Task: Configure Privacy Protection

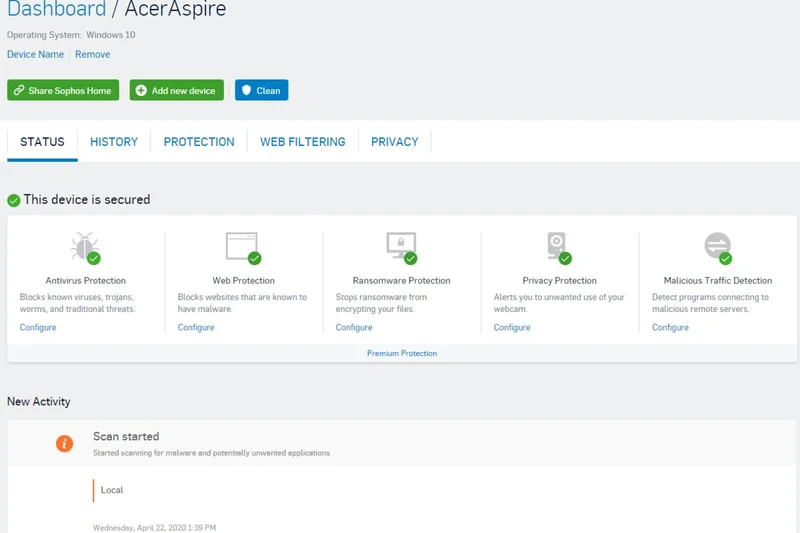Action: [x=512, y=327]
